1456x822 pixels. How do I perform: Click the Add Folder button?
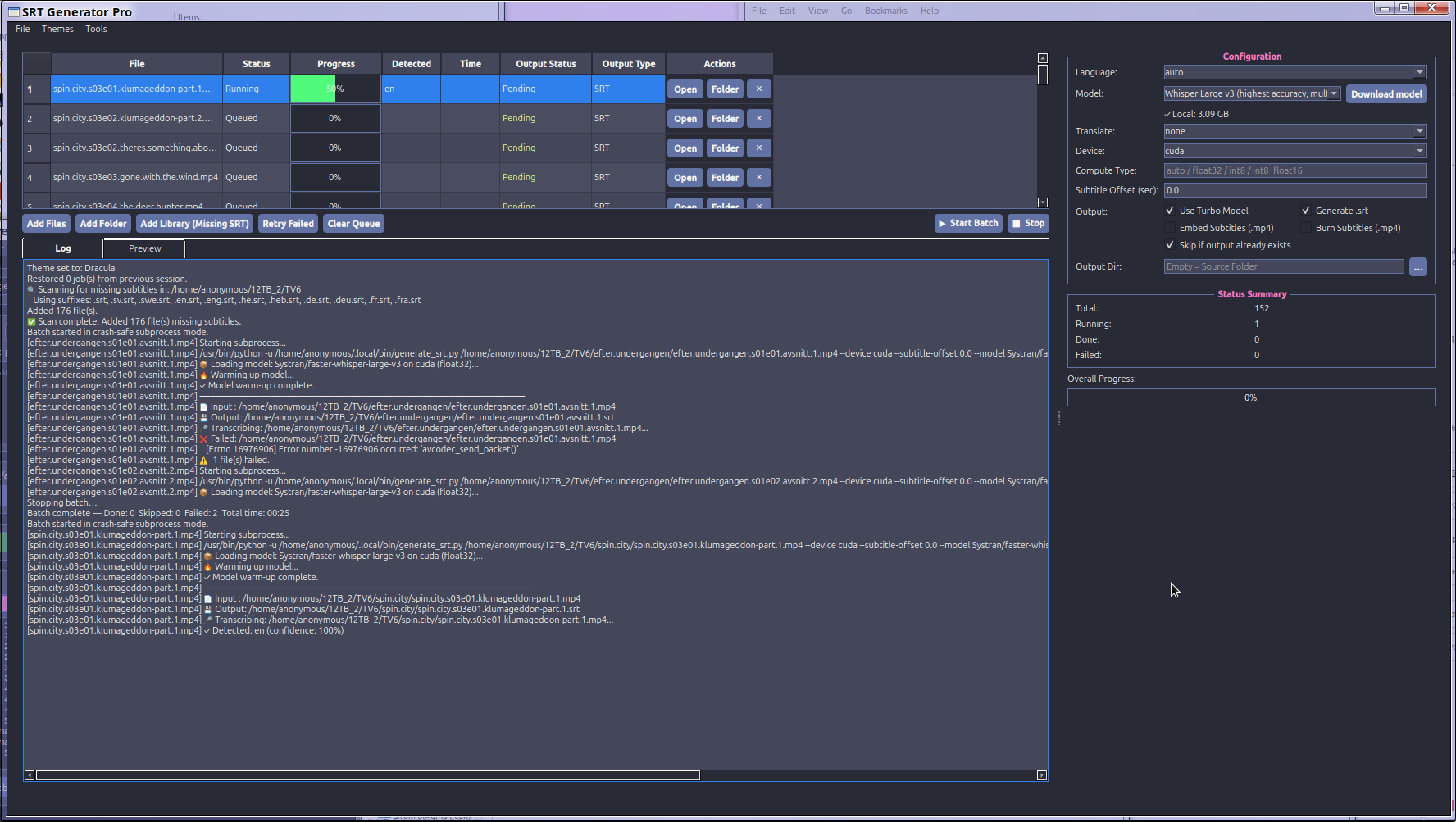103,224
